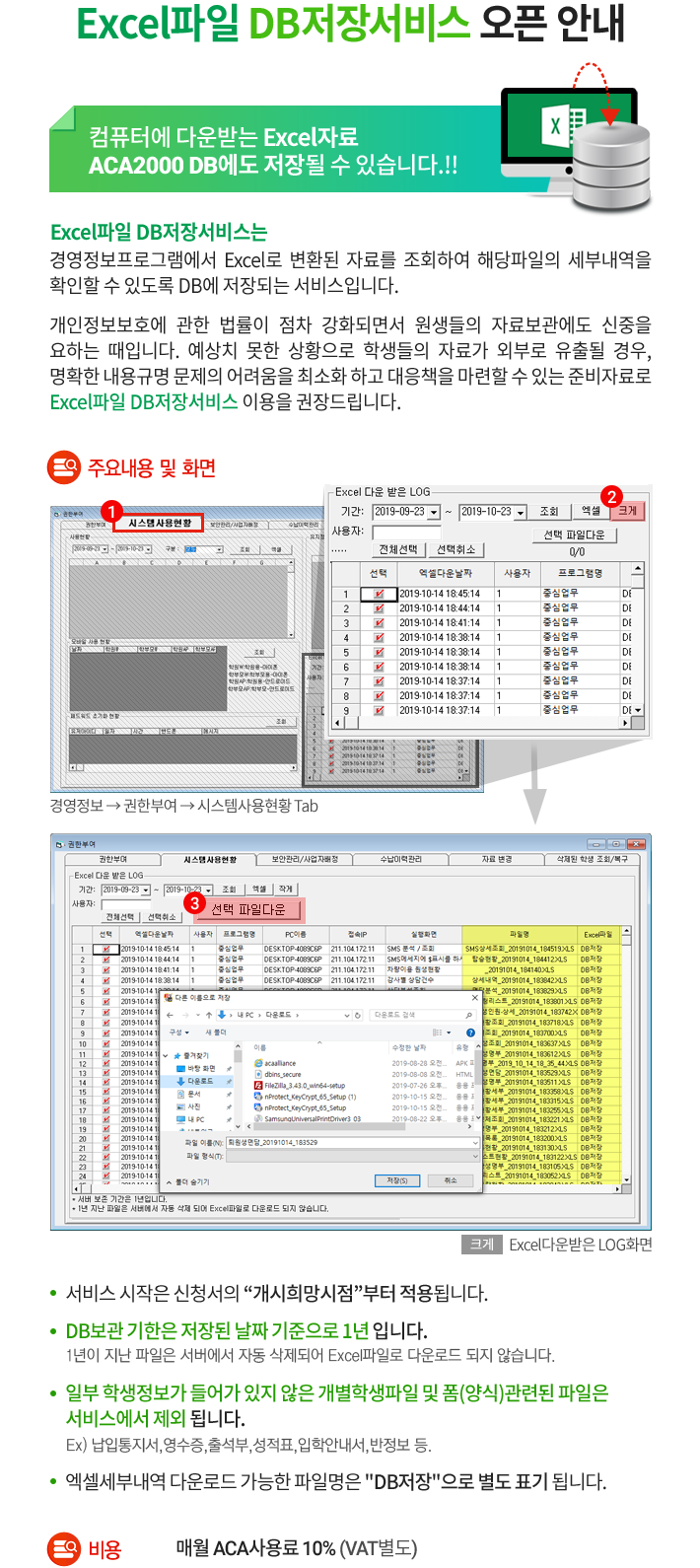The height and width of the screenshot is (1568, 700).
Task: Select the SamsungUniversalPrintDriver3 file
Action: pyautogui.click(x=308, y=1119)
